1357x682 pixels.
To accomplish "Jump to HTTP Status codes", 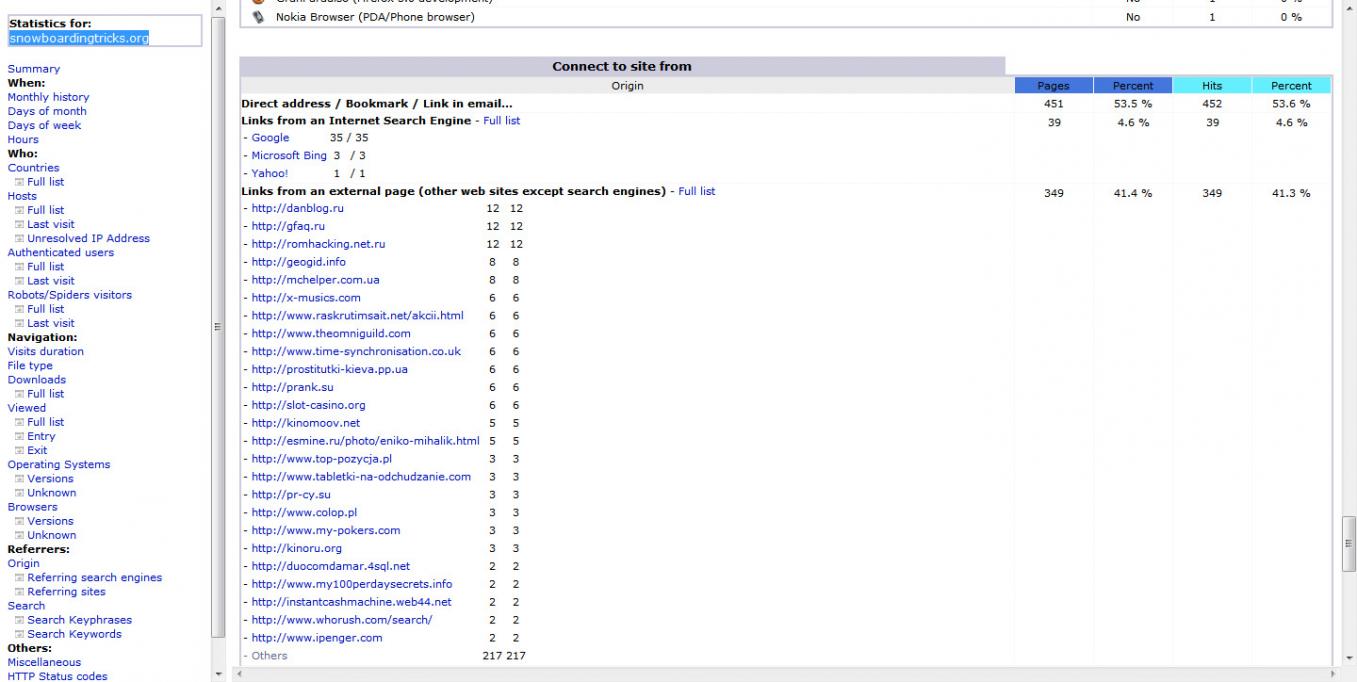I will click(x=57, y=676).
